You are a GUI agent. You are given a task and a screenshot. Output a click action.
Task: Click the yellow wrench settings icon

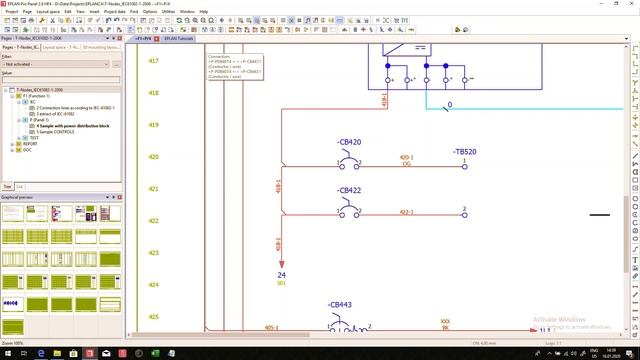point(42,20)
